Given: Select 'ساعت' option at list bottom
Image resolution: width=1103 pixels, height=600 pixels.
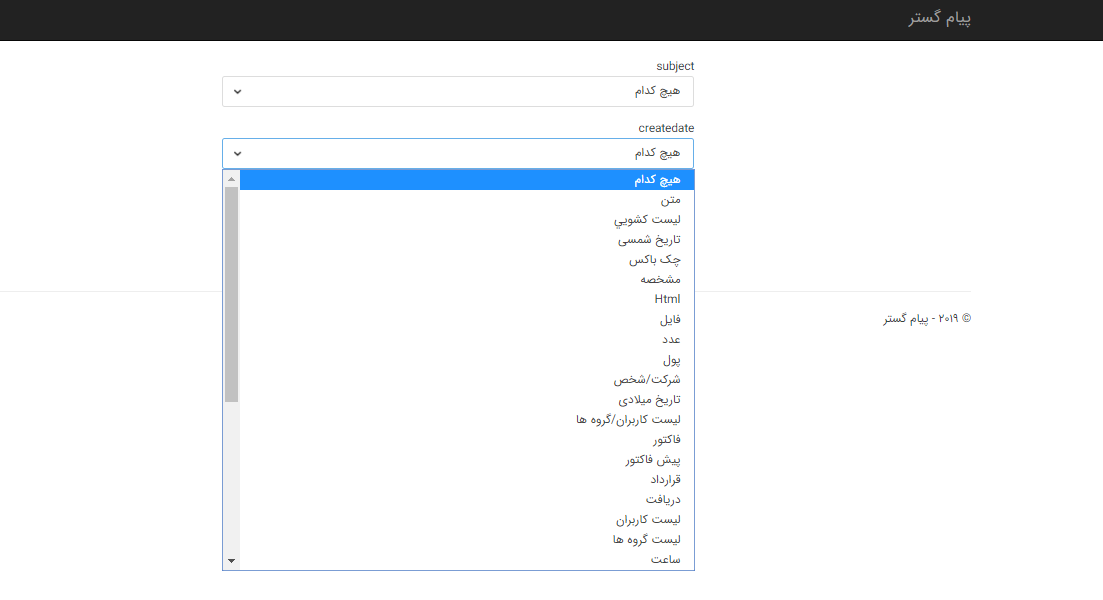Looking at the screenshot, I should click(466, 560).
